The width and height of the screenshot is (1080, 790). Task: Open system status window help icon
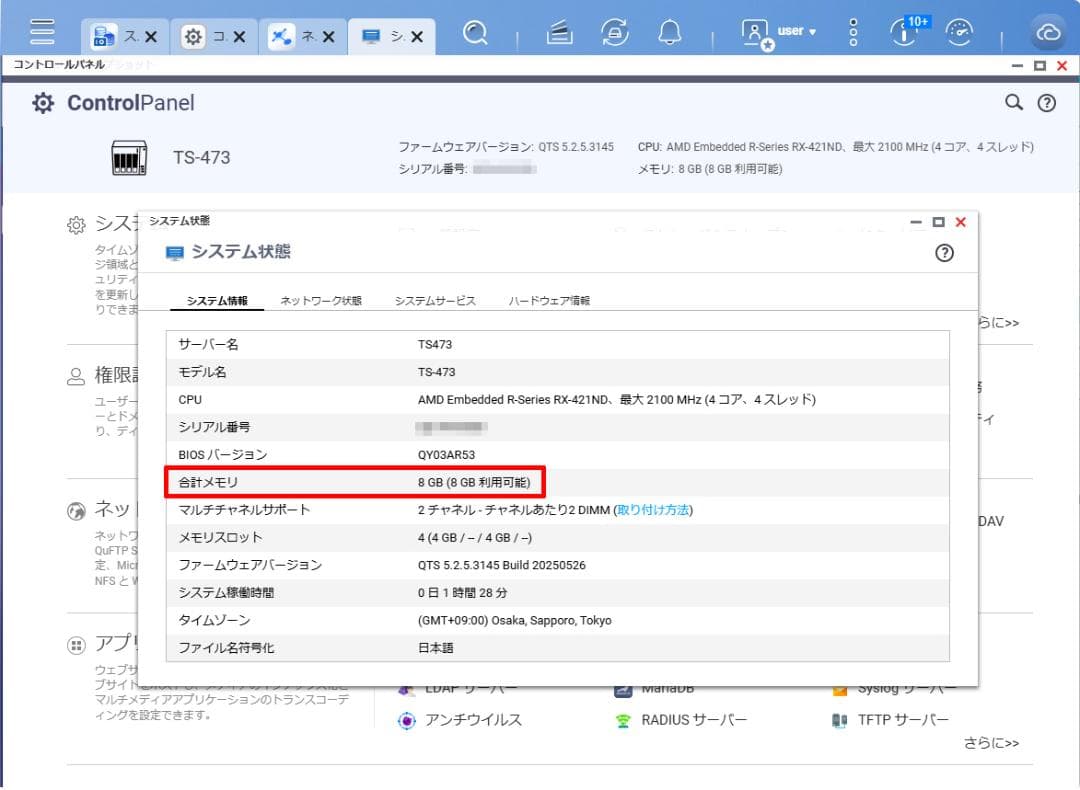tap(944, 253)
